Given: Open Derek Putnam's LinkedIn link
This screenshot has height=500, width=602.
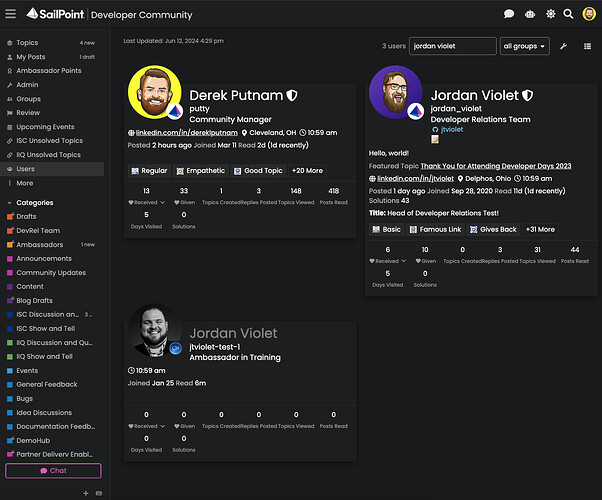Looking at the screenshot, I should tap(187, 132).
